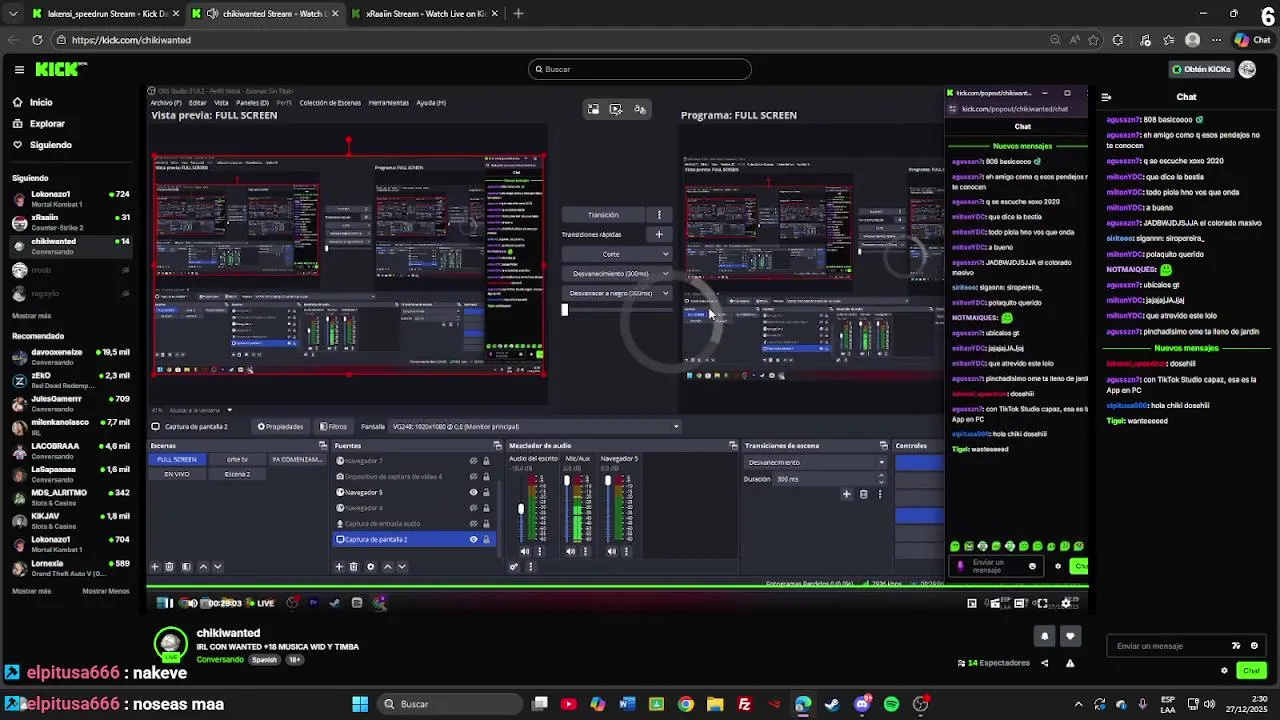Viewport: 1280px width, 720px height.
Task: Open recommended channel JulesGamerrr
Action: tap(70, 403)
